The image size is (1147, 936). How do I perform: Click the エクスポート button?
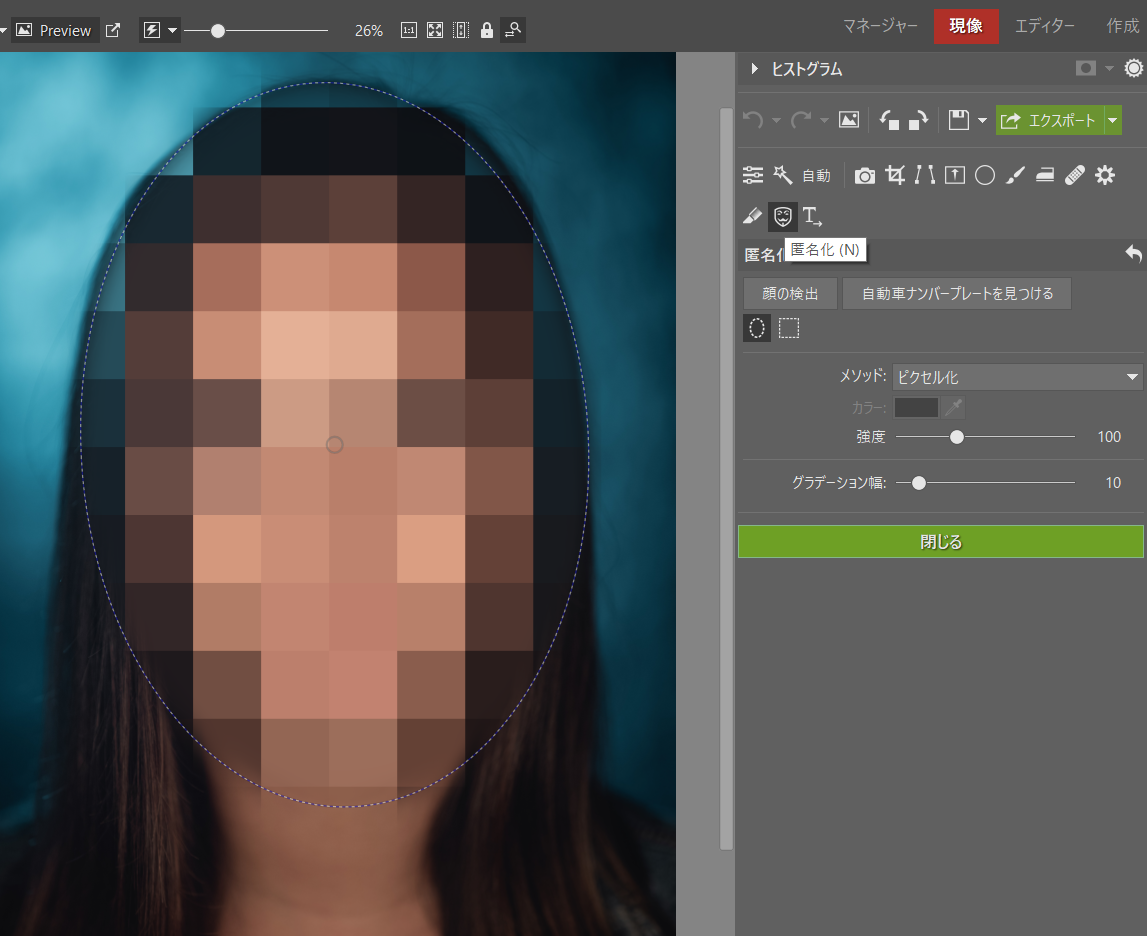[x=1049, y=120]
